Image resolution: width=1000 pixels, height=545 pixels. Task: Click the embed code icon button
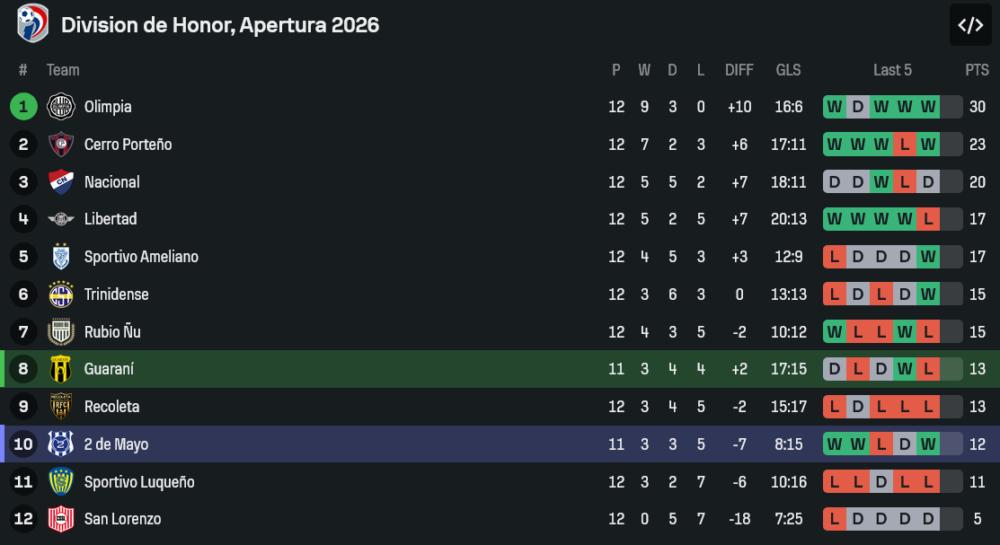point(970,25)
